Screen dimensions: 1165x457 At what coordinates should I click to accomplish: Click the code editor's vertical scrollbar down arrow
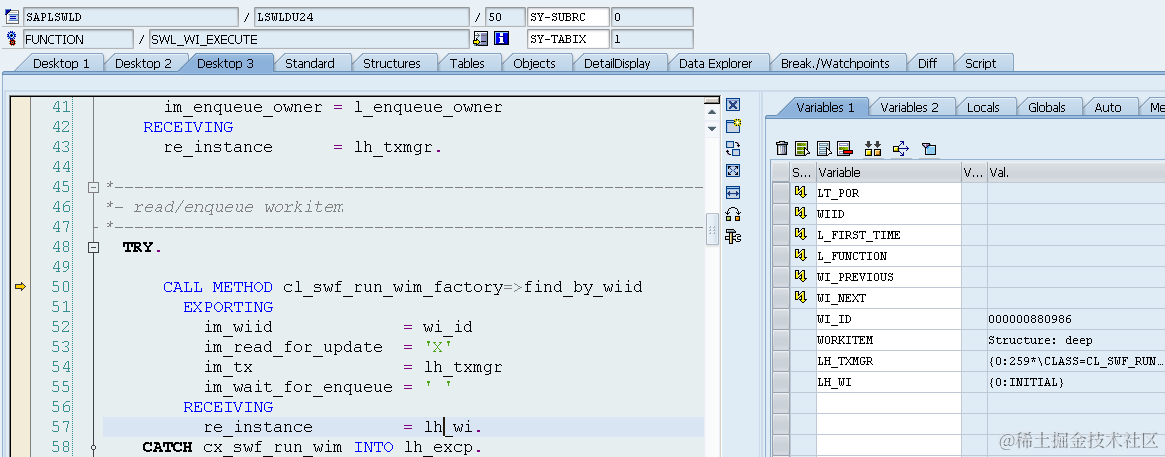tap(712, 128)
